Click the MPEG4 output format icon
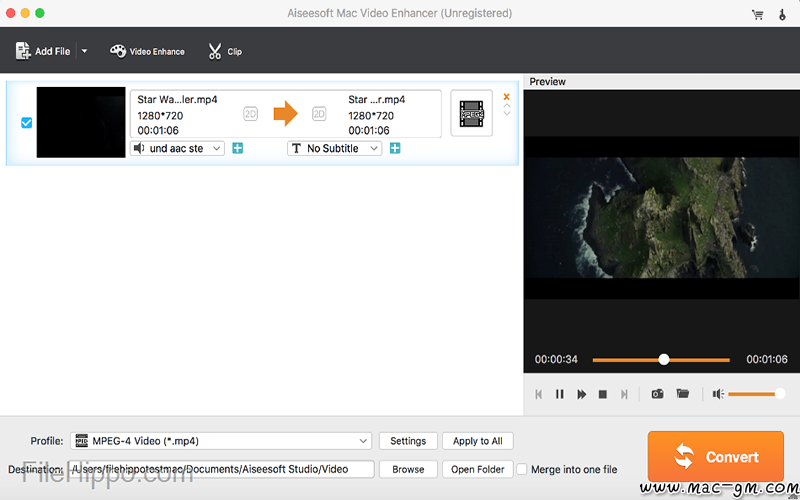The image size is (800, 500). click(x=471, y=113)
